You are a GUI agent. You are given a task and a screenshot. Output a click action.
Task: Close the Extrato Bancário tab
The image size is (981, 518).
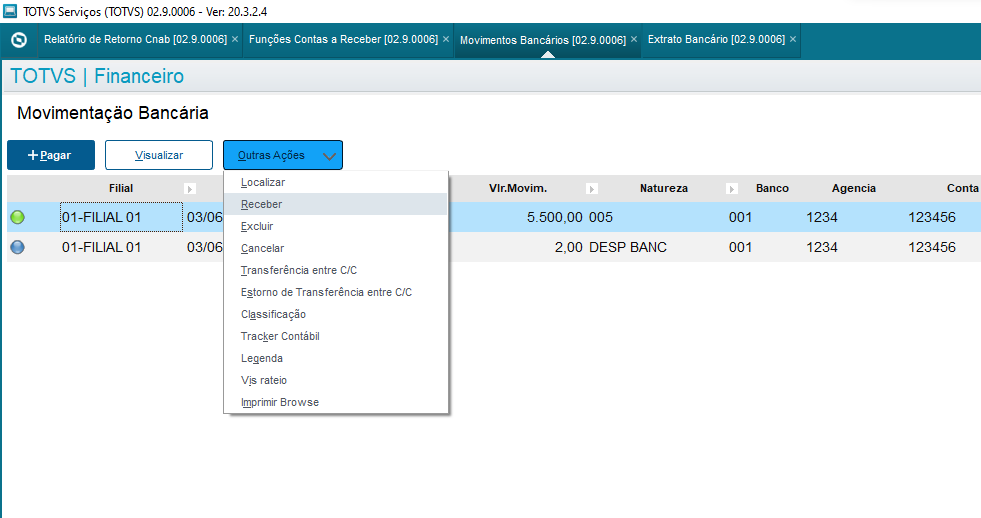793,39
